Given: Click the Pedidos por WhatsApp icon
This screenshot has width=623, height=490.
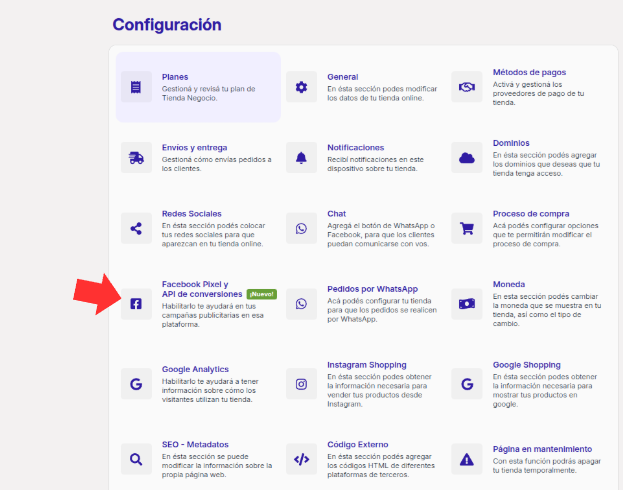Looking at the screenshot, I should coord(302,304).
